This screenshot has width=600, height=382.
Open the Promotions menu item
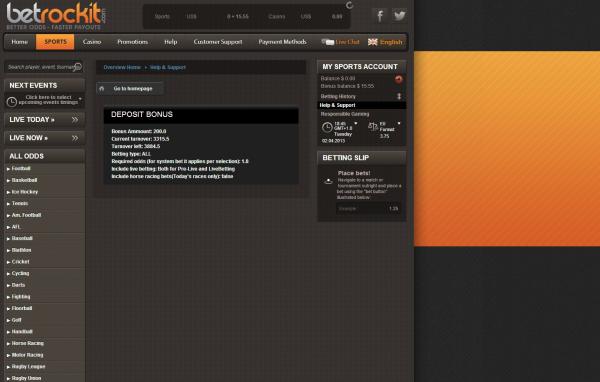tap(132, 42)
